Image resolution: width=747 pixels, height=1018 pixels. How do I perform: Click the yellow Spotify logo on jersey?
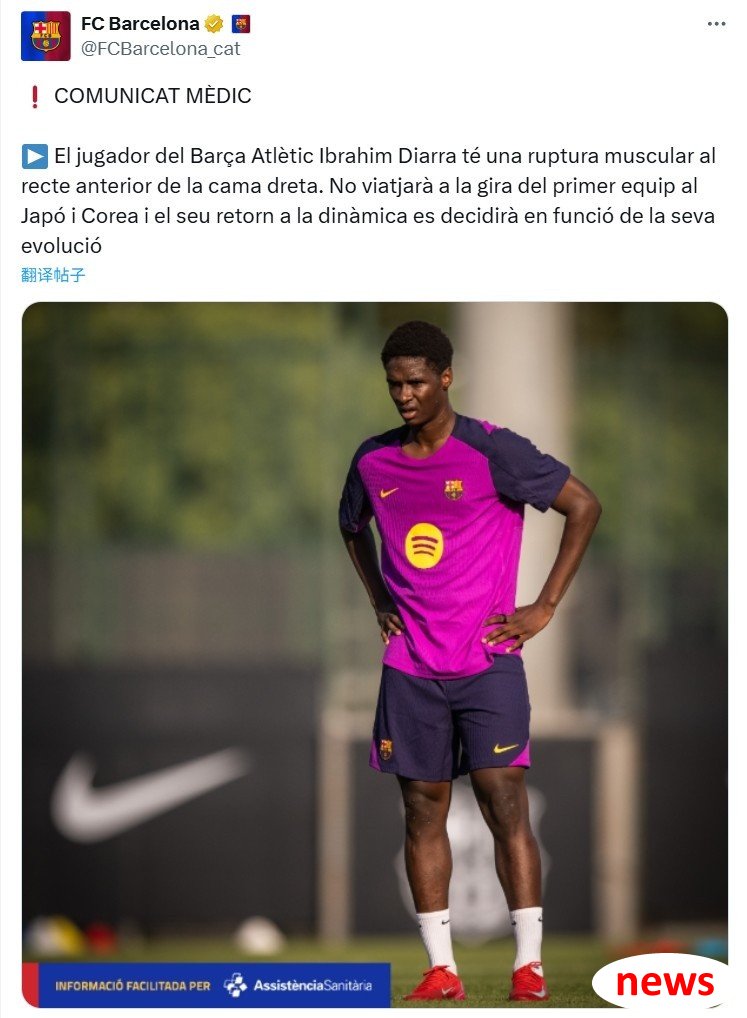(424, 545)
